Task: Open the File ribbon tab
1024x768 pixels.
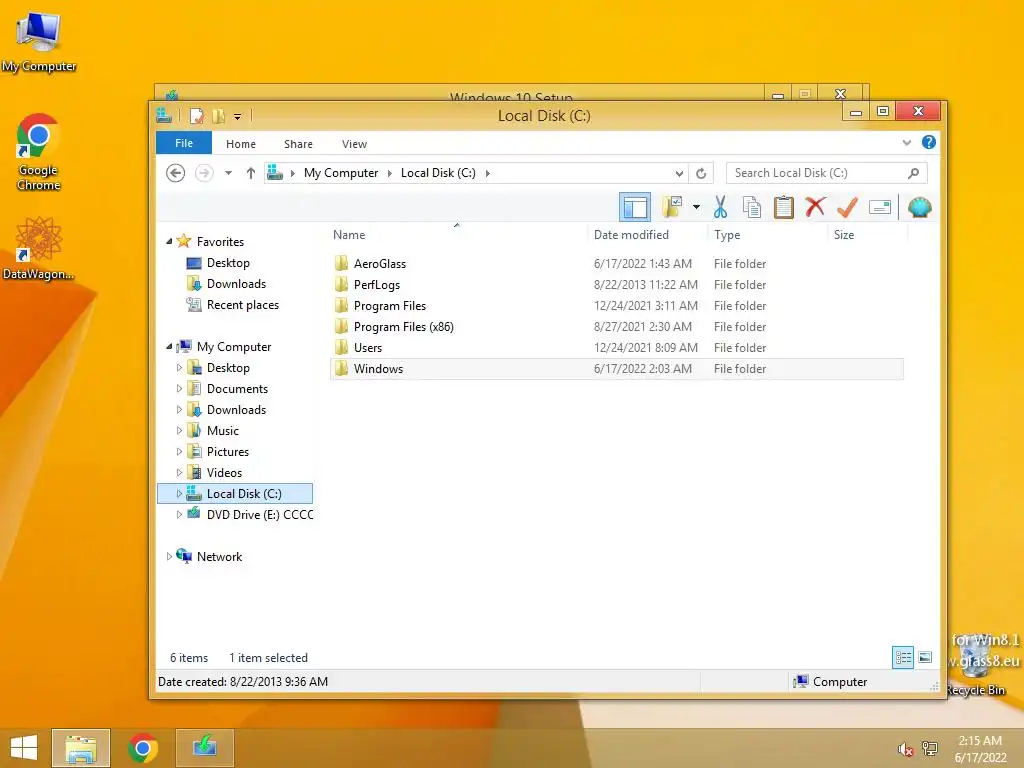Action: 184,143
